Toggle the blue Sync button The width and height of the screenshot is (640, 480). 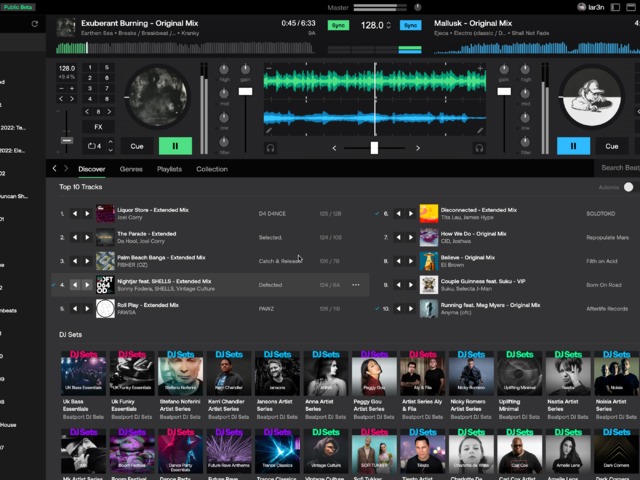coord(410,25)
